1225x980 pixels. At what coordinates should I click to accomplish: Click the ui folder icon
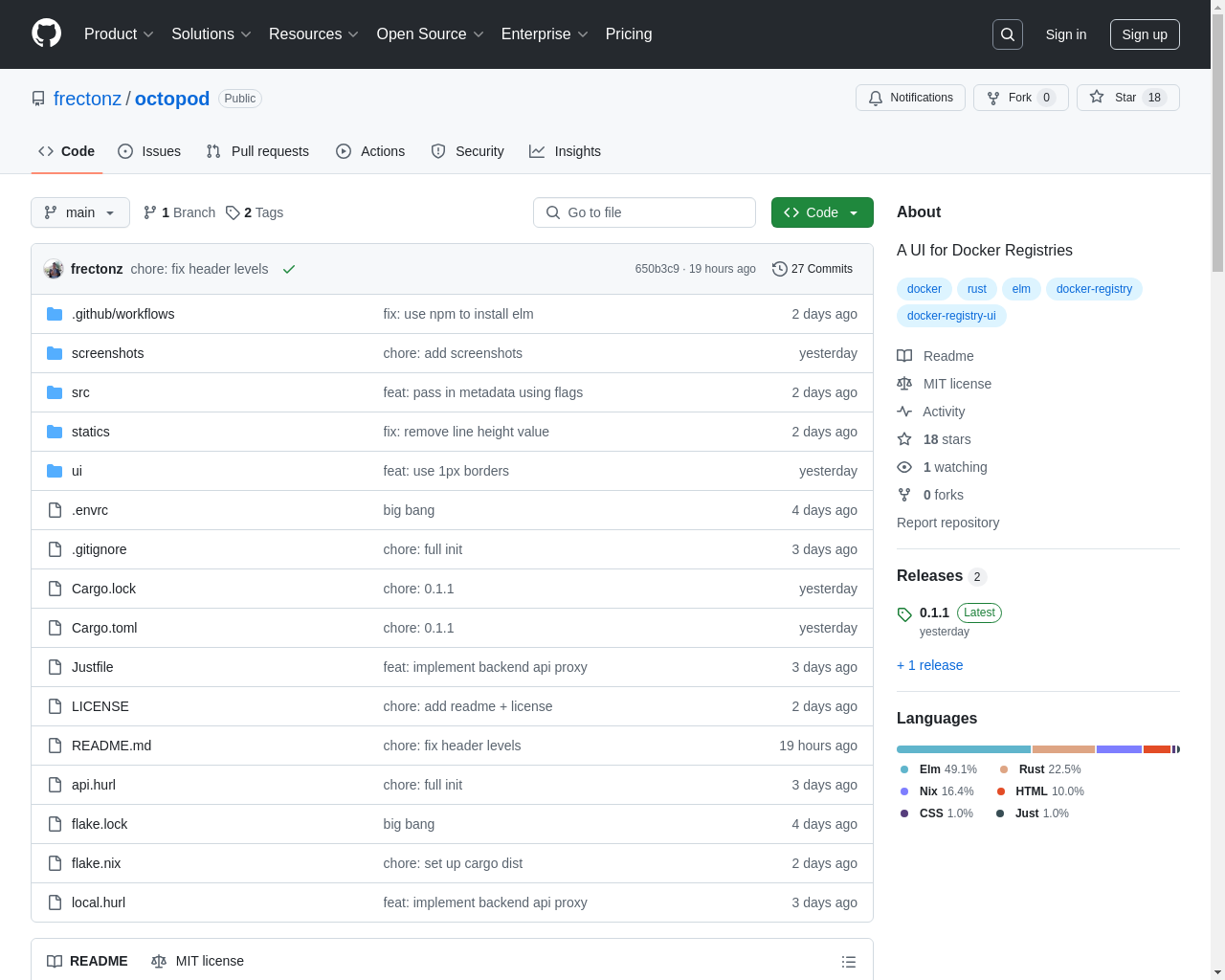point(55,471)
